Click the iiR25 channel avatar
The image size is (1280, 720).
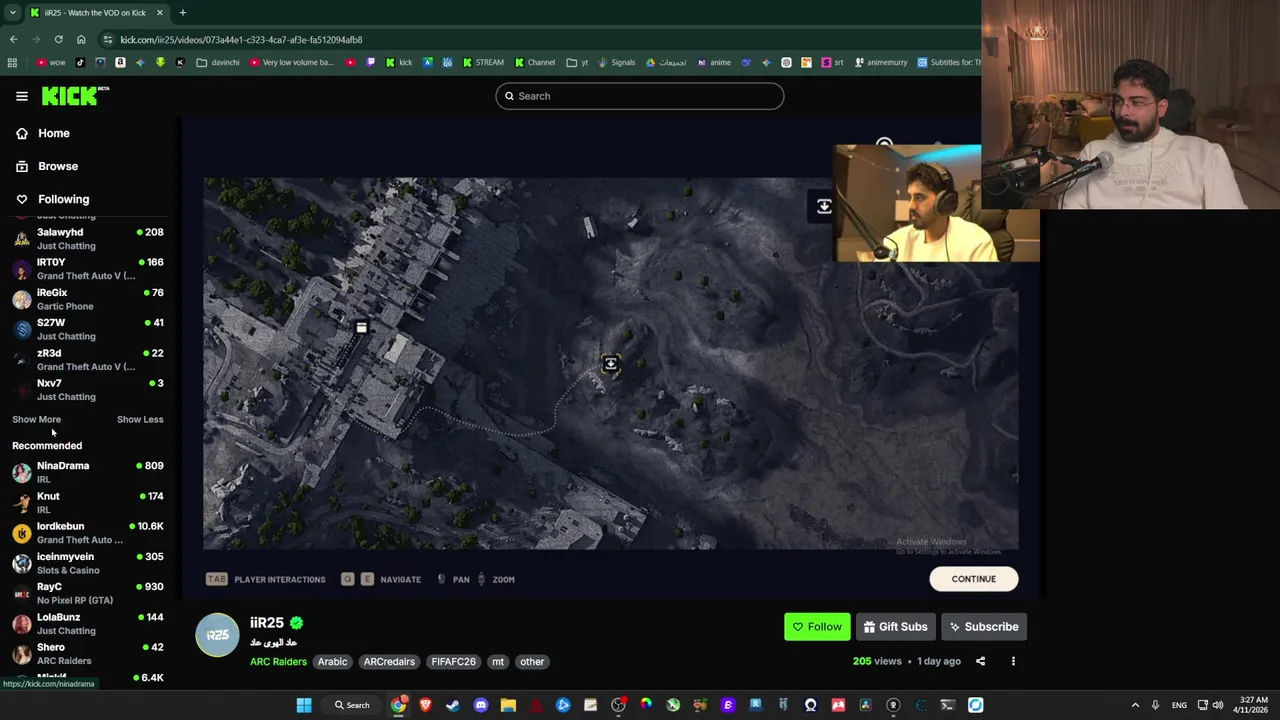[x=217, y=635]
